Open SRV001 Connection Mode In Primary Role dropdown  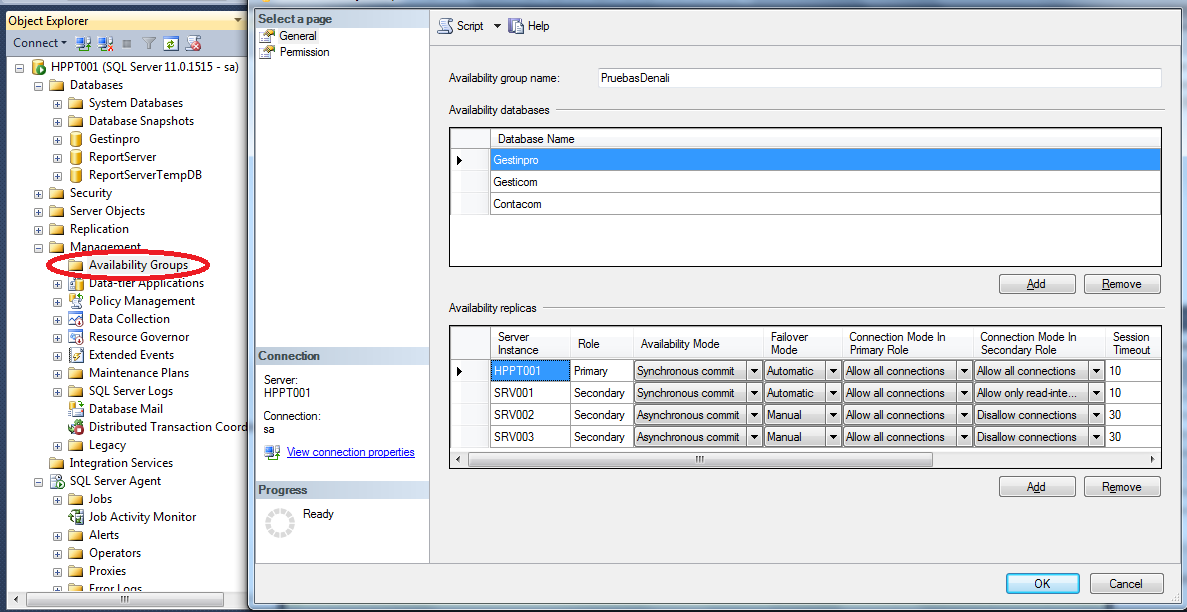click(964, 393)
